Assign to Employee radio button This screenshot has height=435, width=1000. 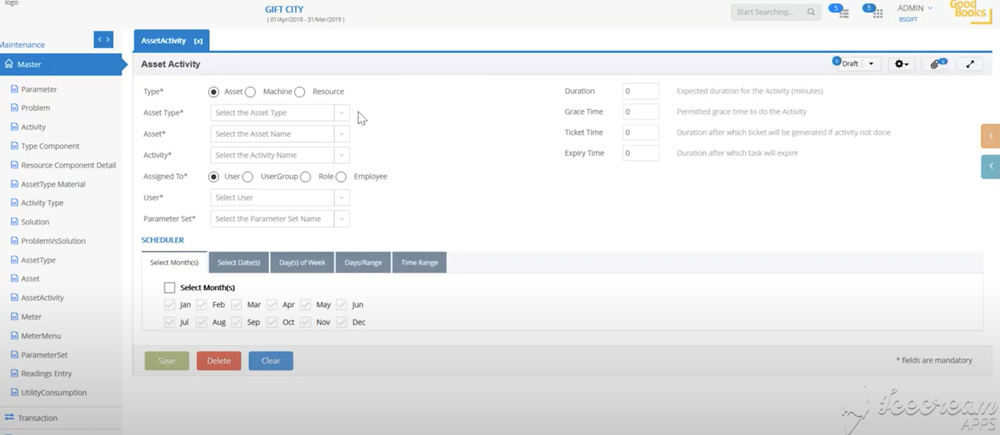pos(341,177)
